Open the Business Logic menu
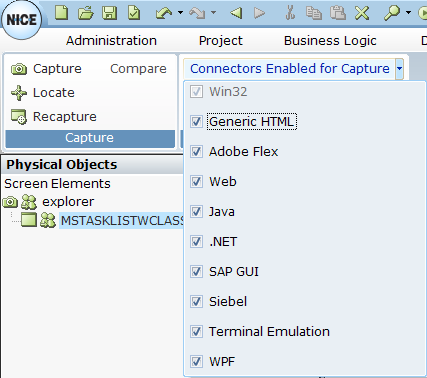The height and width of the screenshot is (378, 427). click(330, 41)
